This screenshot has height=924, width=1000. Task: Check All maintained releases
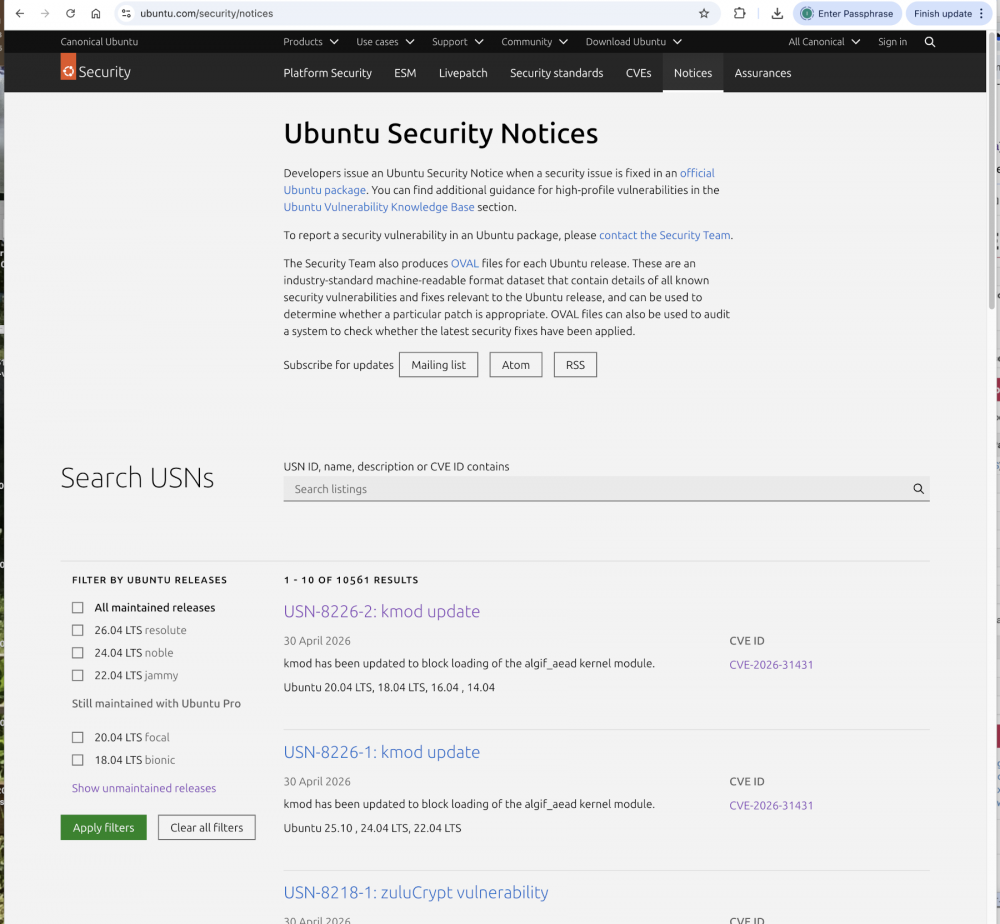click(x=78, y=608)
